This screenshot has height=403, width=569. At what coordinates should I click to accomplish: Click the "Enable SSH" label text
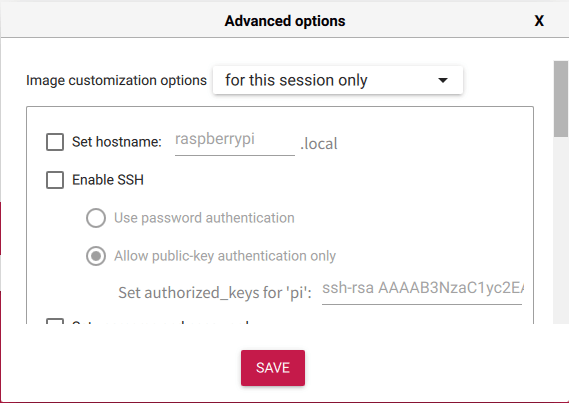coord(108,180)
